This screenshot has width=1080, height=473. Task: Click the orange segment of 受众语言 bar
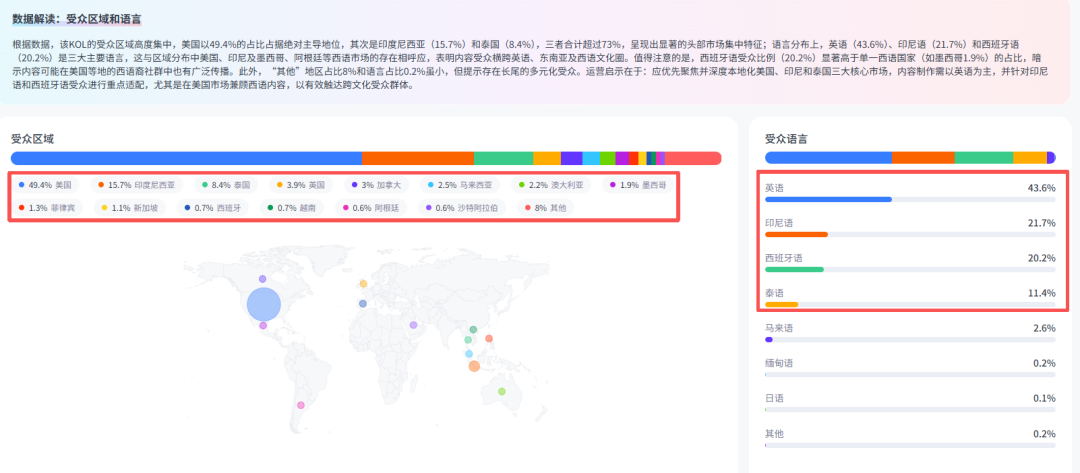coord(923,158)
